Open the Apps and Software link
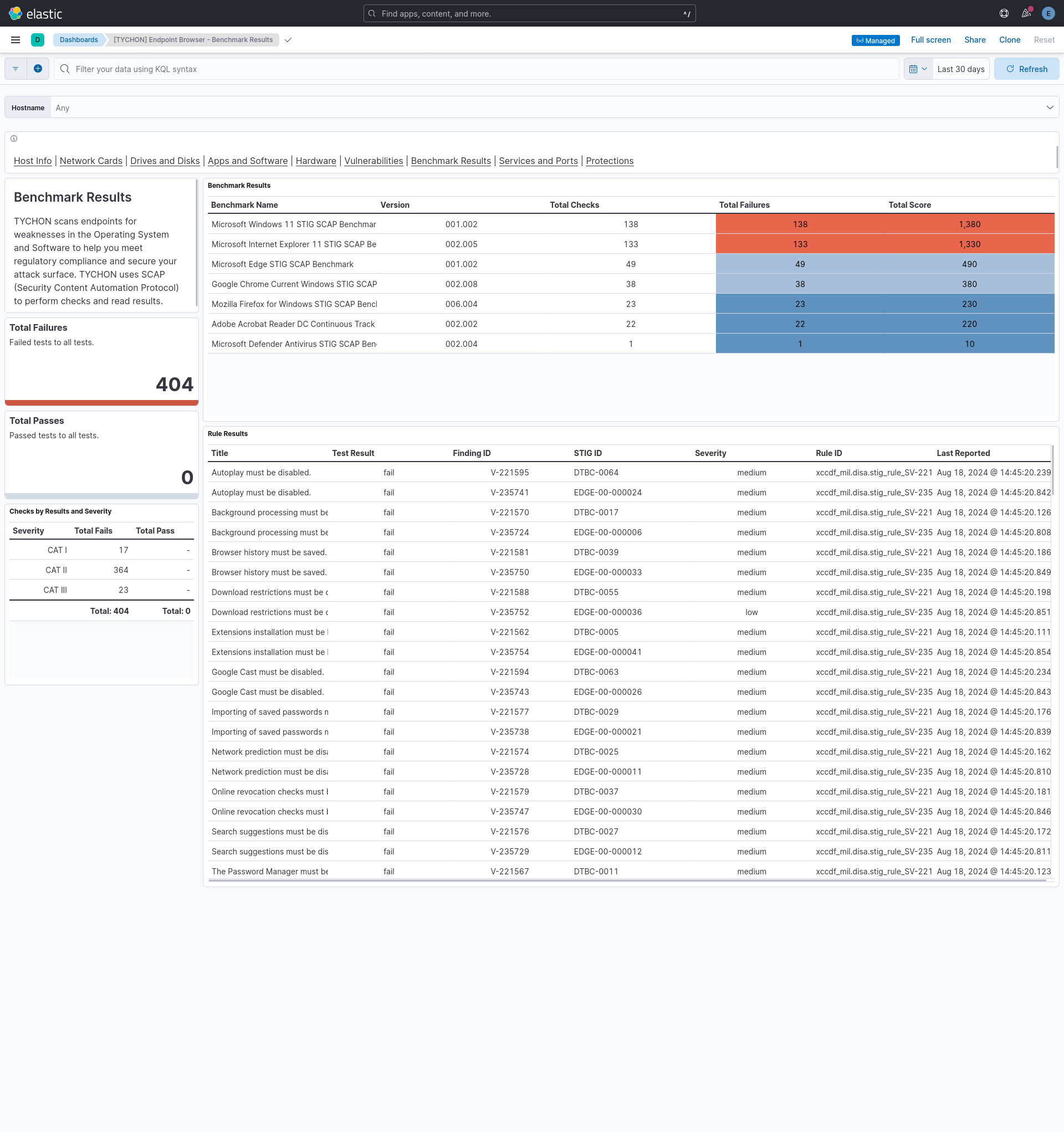Viewport: 1064px width, 1132px height. pyautogui.click(x=248, y=161)
